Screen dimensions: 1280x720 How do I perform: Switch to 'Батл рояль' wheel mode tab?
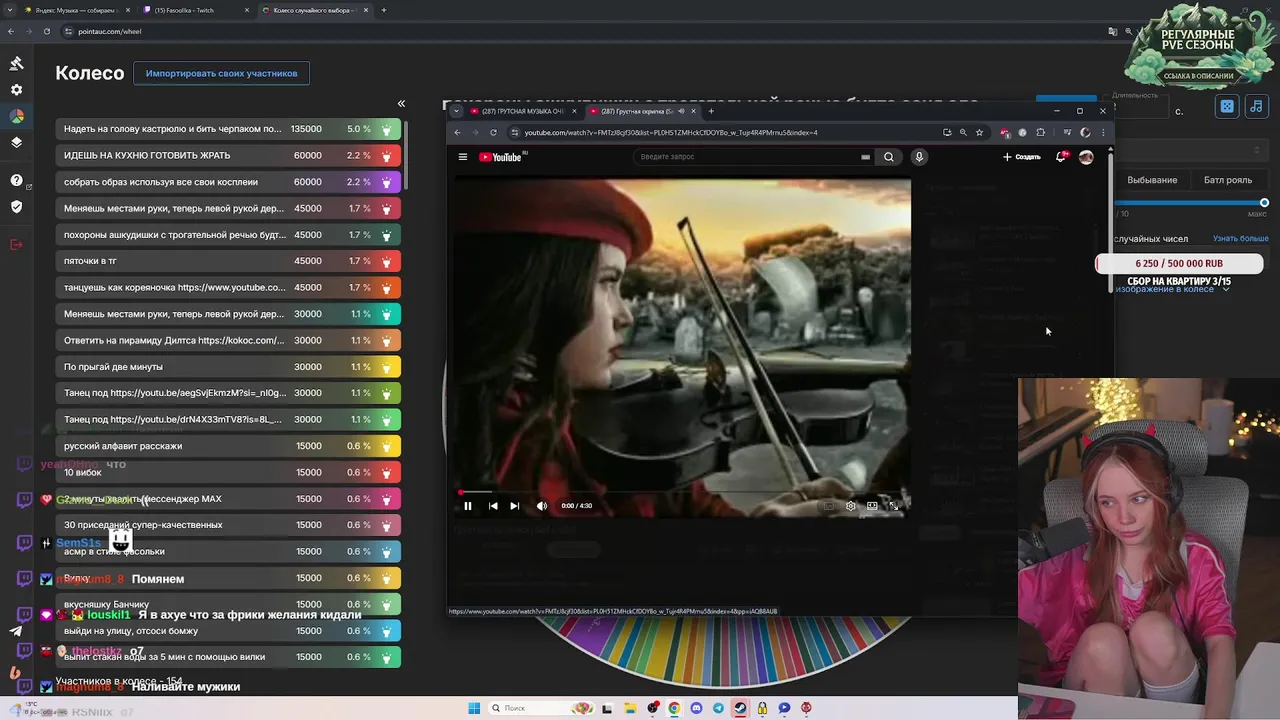[x=1228, y=180]
